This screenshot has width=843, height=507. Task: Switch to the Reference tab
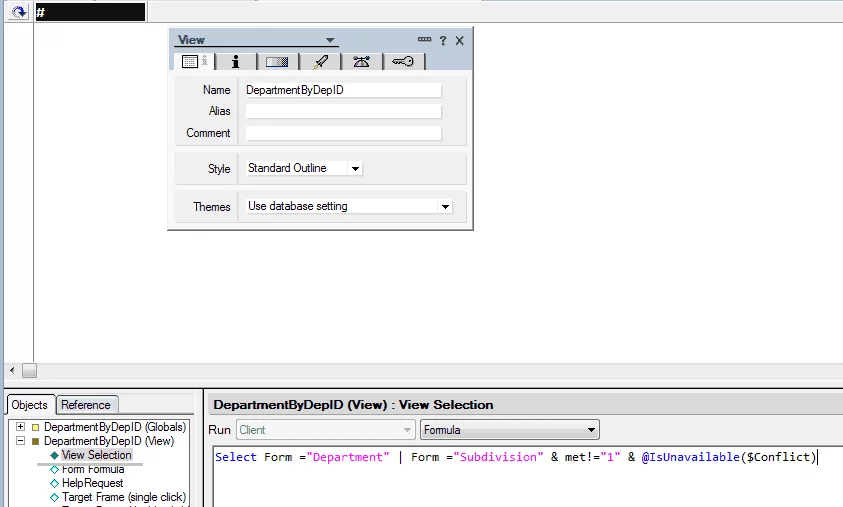pyautogui.click(x=86, y=405)
